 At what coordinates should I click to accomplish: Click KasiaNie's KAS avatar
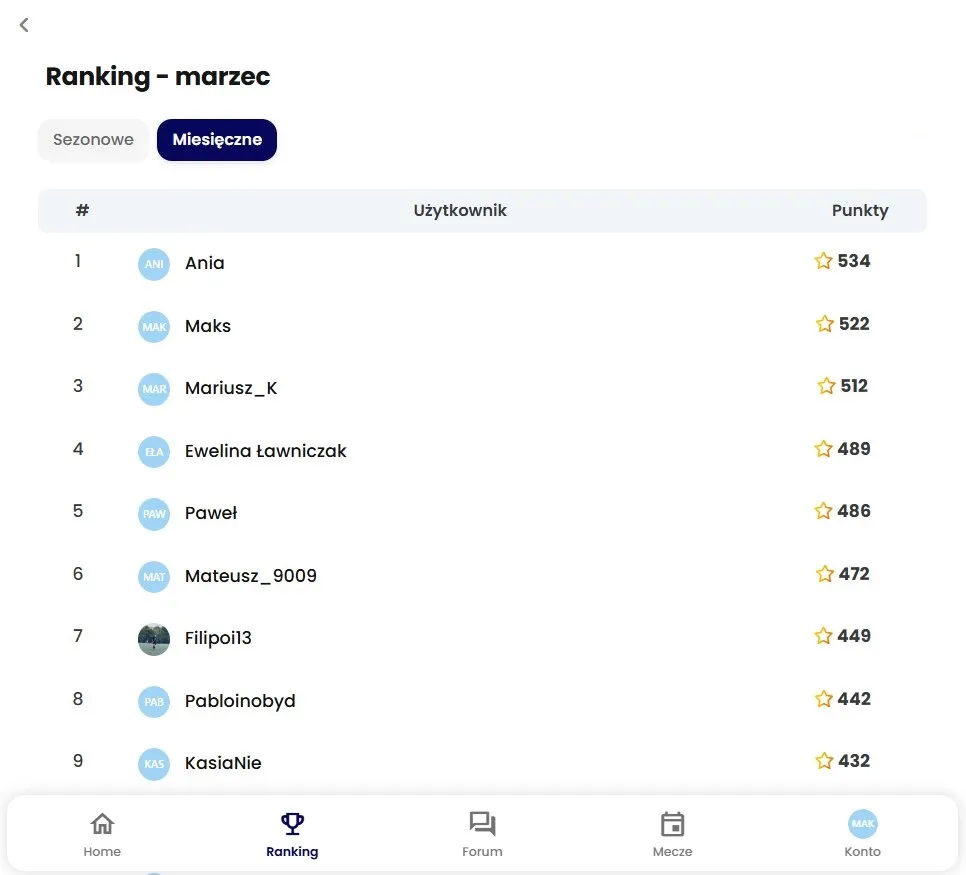coord(154,764)
